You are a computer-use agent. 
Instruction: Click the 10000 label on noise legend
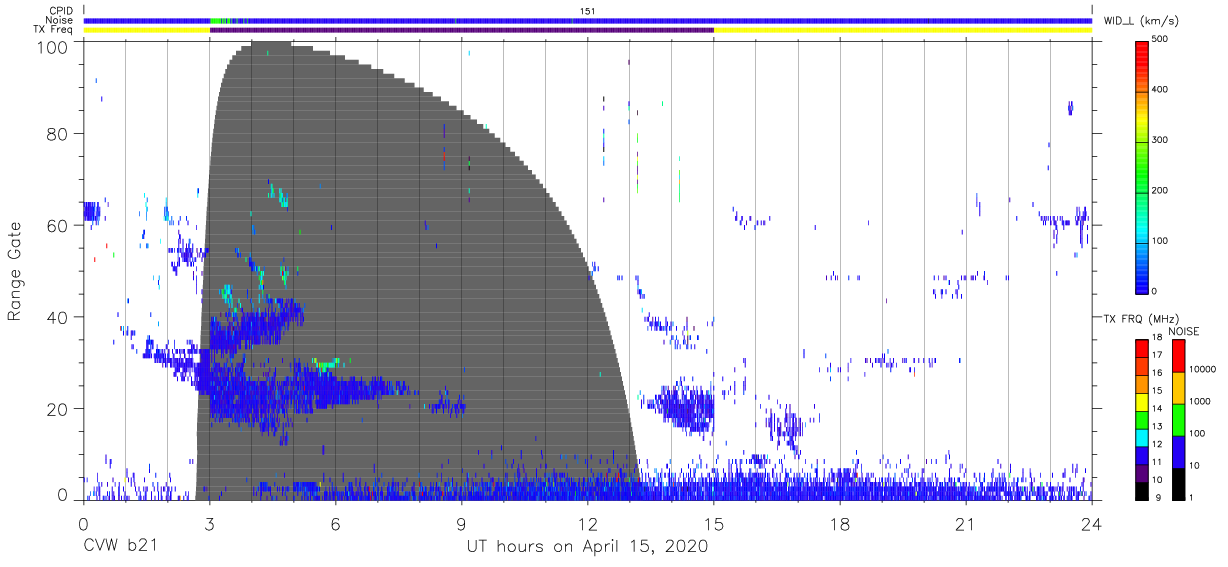point(1202,369)
